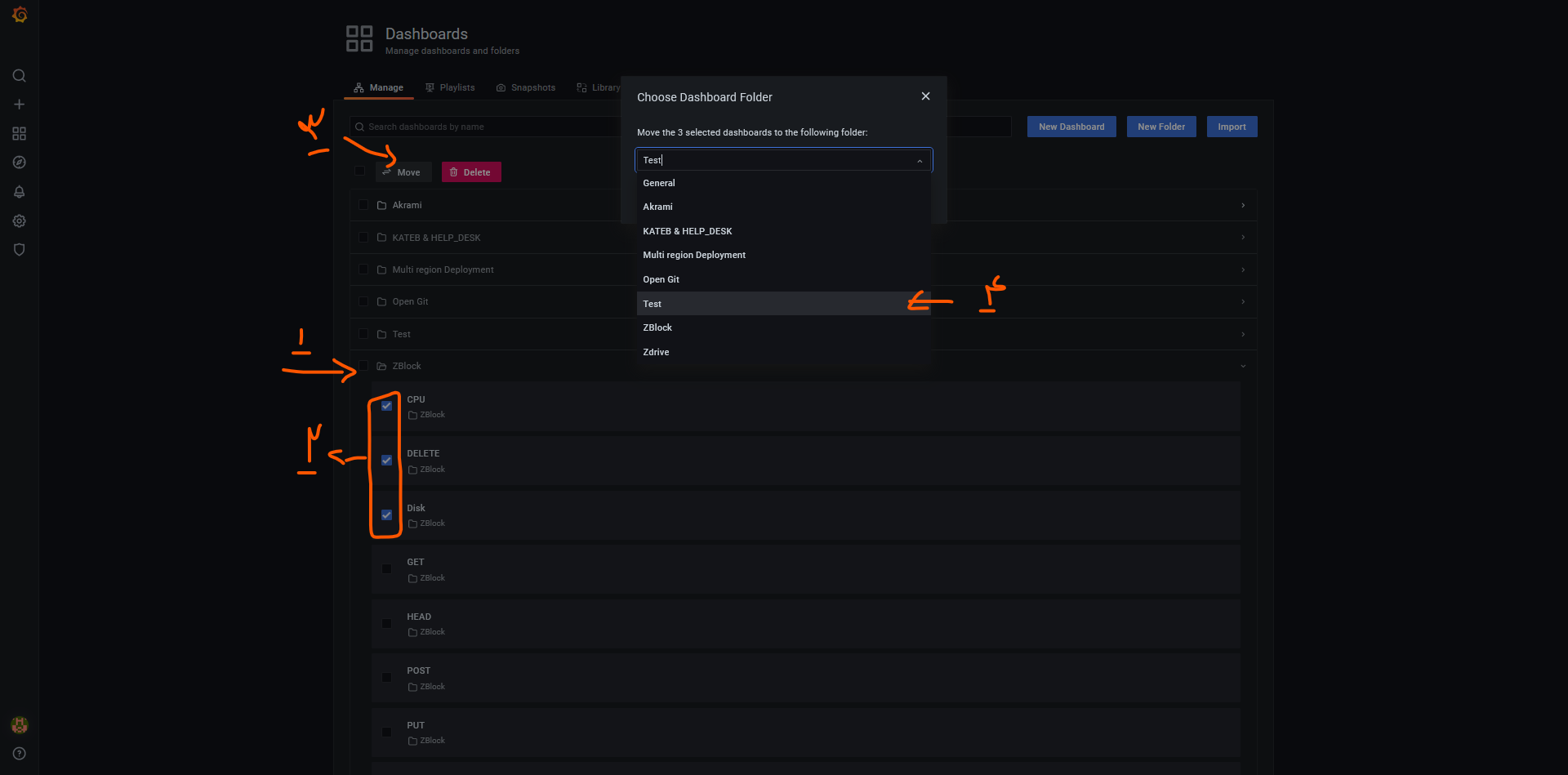Select ZBlock in folder dropdown
This screenshot has height=775, width=1568.
[784, 327]
